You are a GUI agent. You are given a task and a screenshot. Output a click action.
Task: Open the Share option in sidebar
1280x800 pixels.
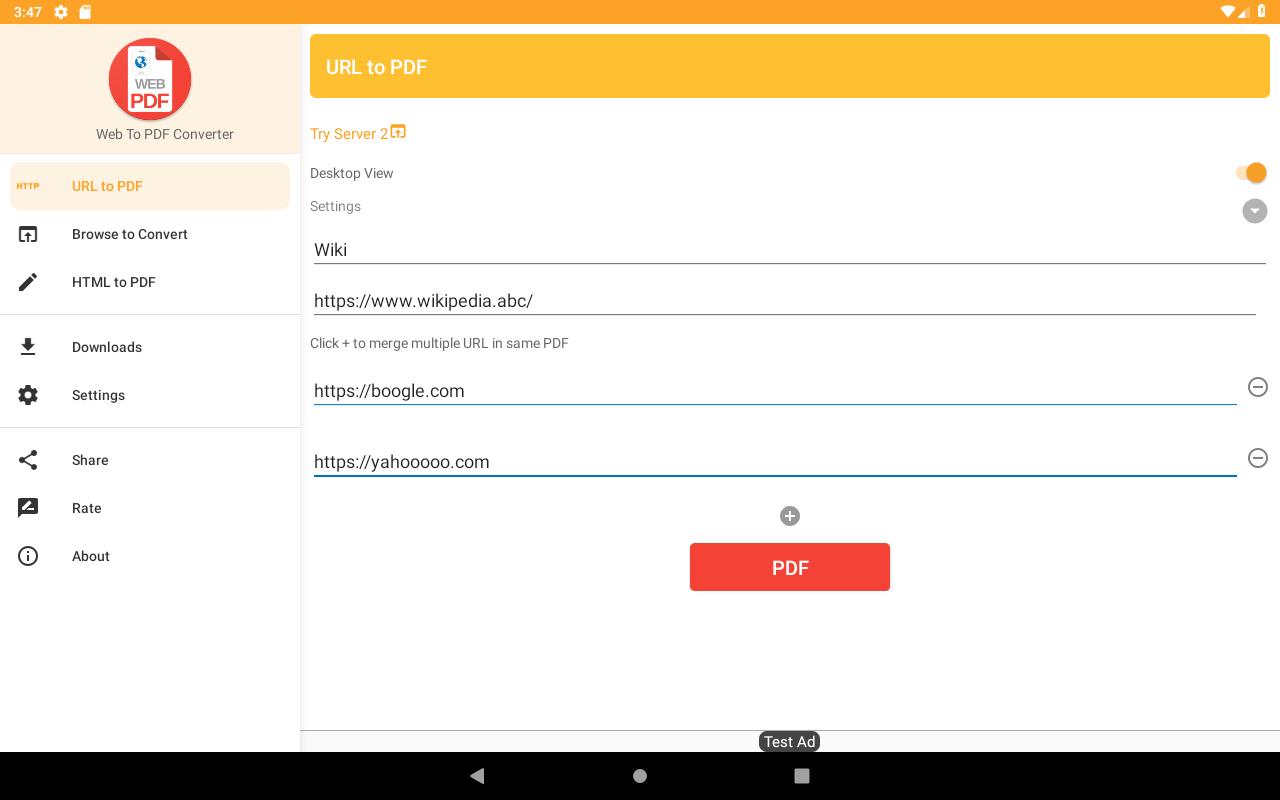click(90, 460)
